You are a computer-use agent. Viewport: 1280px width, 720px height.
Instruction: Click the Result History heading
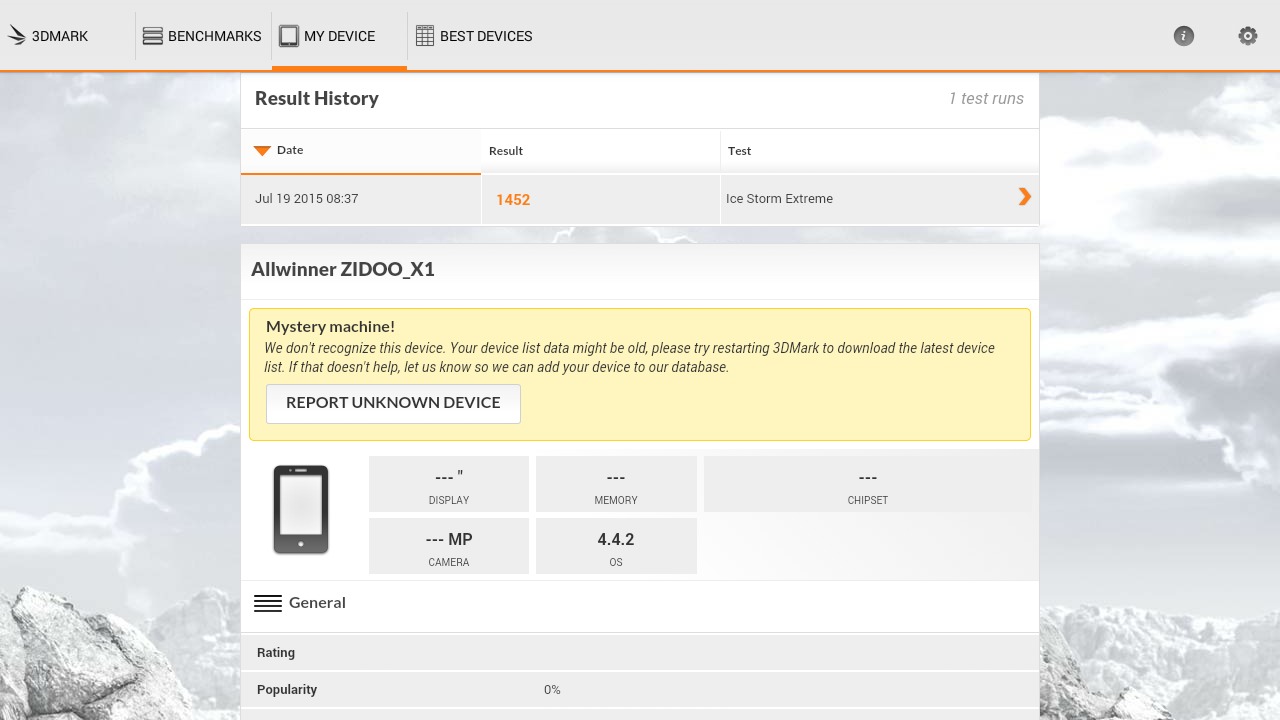coord(317,98)
